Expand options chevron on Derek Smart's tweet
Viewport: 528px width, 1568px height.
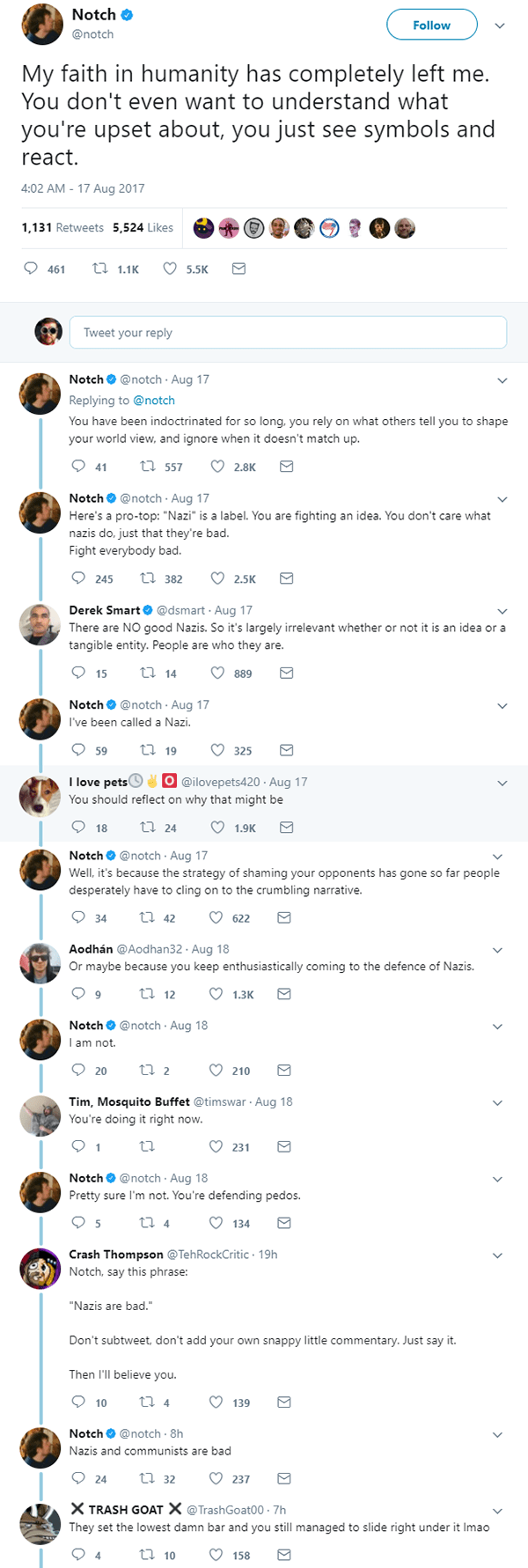pyautogui.click(x=502, y=611)
